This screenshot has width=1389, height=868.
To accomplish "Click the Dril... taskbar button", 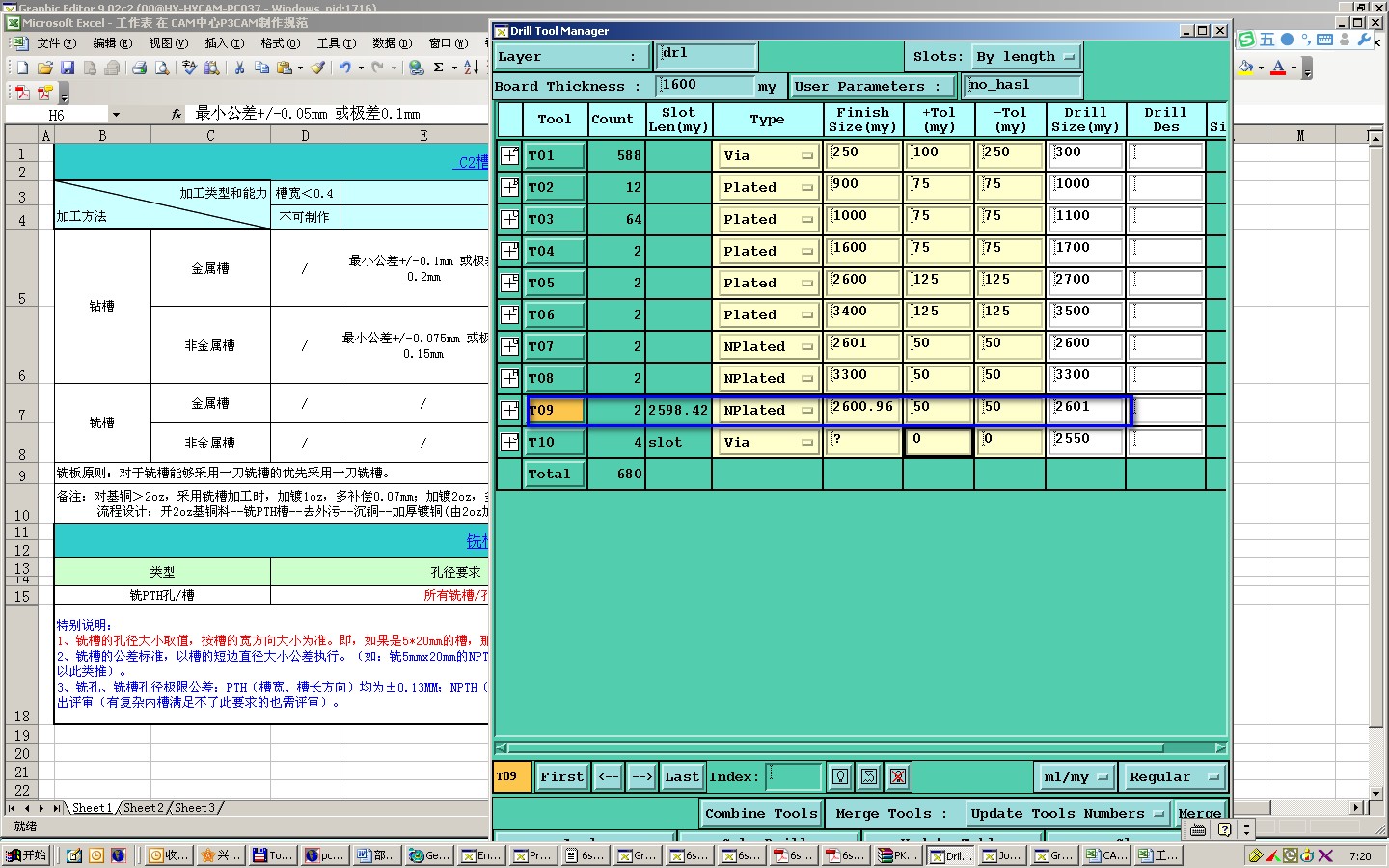I will click(x=950, y=854).
